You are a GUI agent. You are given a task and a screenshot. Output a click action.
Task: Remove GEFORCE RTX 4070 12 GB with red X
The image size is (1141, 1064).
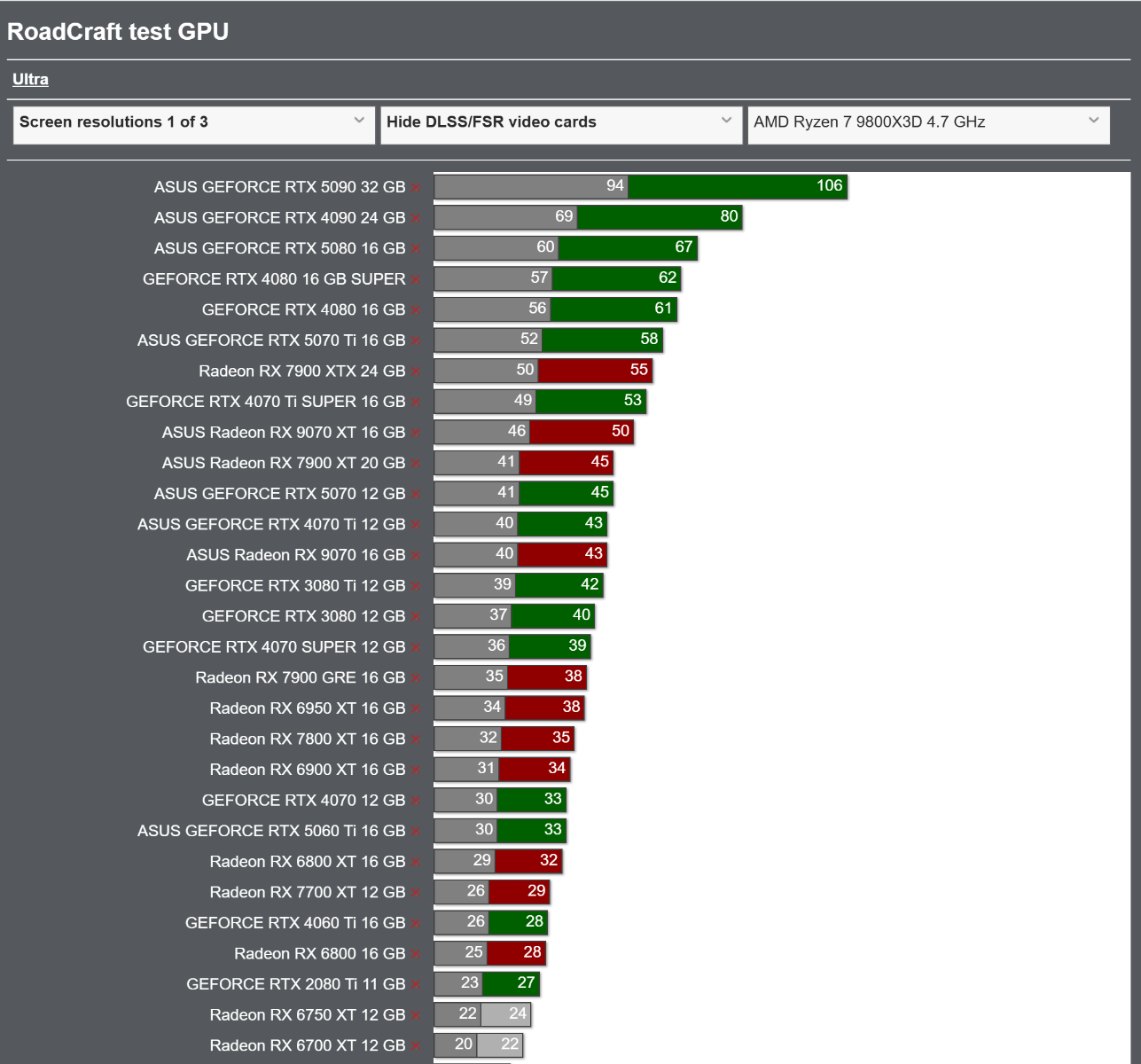click(415, 802)
